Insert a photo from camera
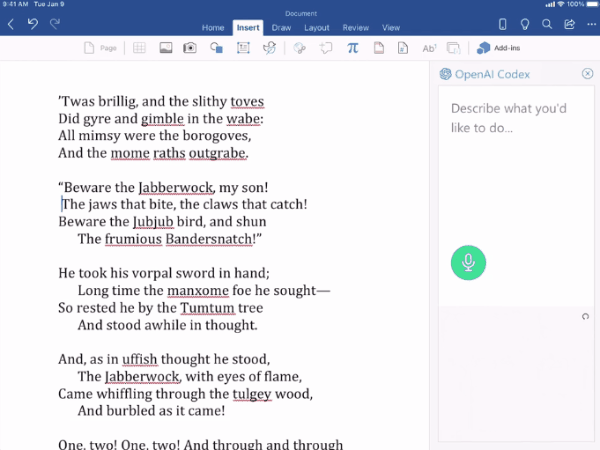 pos(190,48)
